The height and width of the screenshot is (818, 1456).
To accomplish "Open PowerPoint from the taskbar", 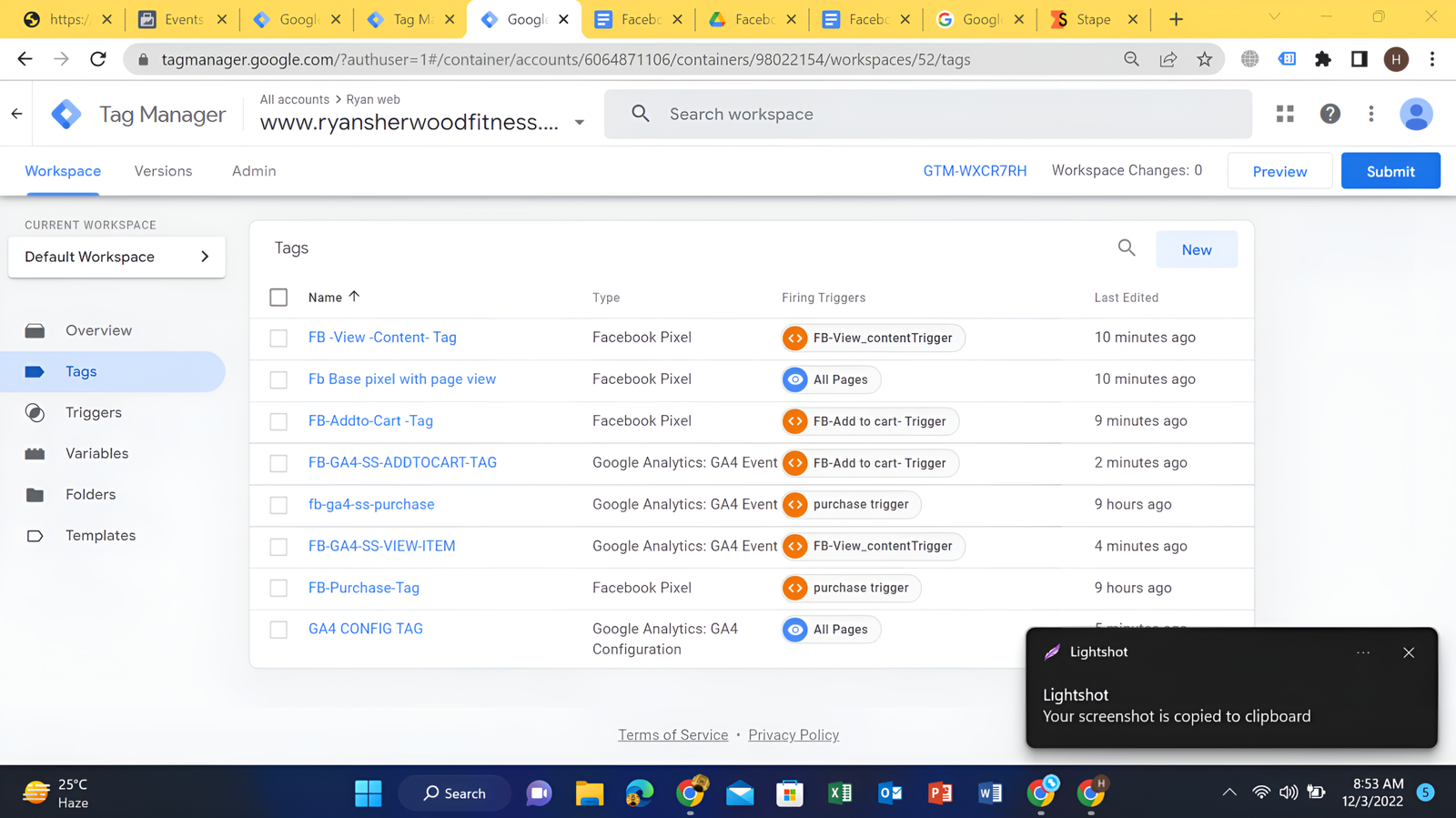I will [x=940, y=793].
